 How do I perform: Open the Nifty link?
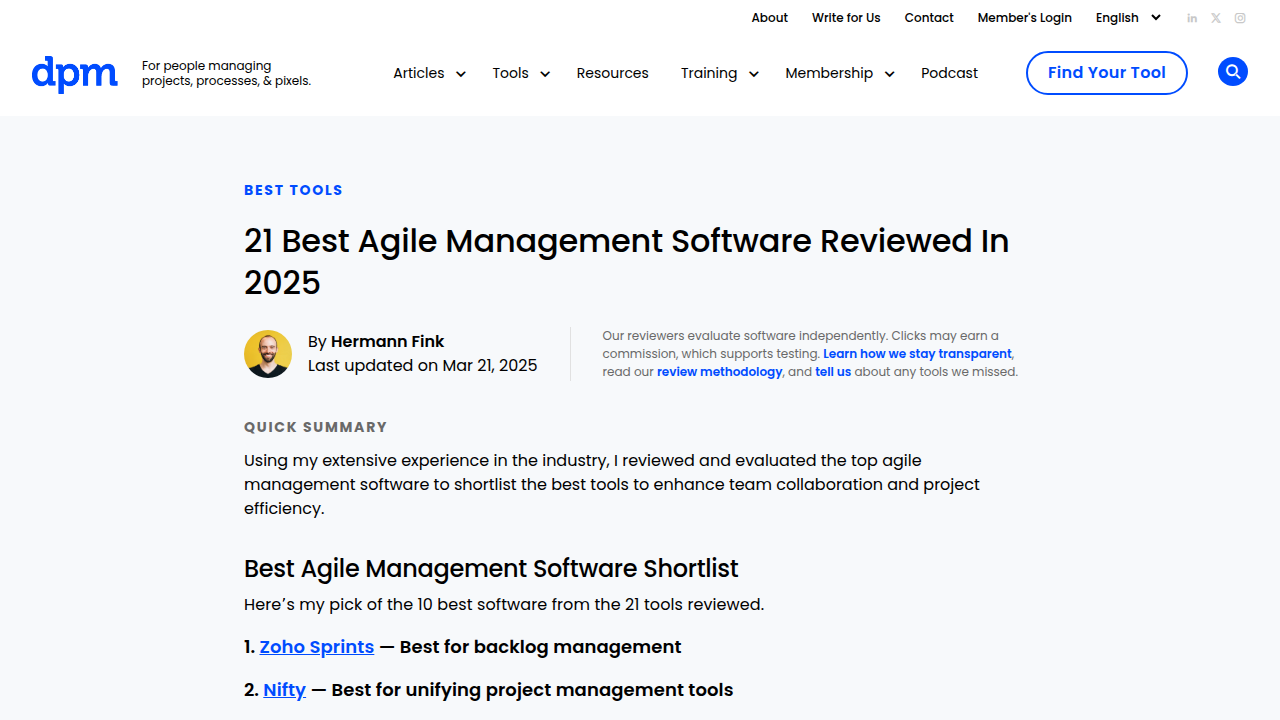(x=284, y=690)
